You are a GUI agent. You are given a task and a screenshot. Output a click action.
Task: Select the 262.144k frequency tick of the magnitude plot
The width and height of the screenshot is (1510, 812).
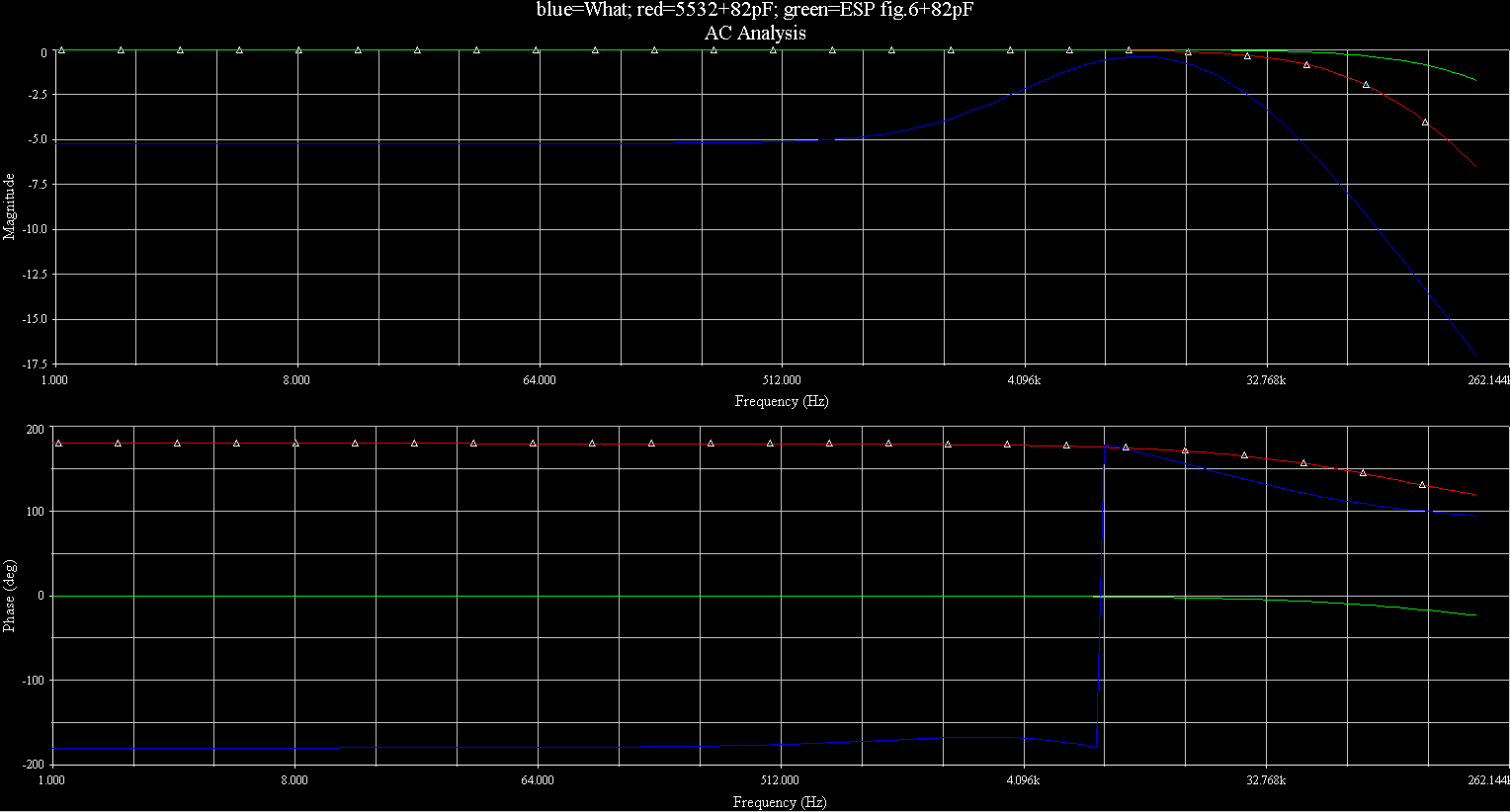pyautogui.click(x=1489, y=380)
